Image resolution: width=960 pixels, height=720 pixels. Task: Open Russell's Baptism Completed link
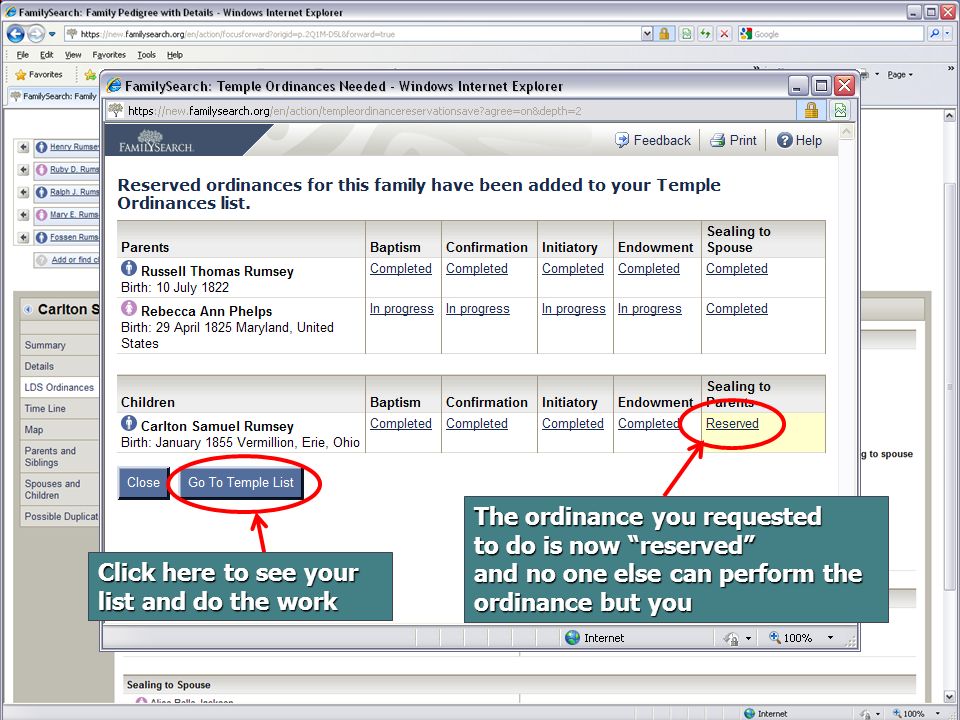pyautogui.click(x=400, y=269)
